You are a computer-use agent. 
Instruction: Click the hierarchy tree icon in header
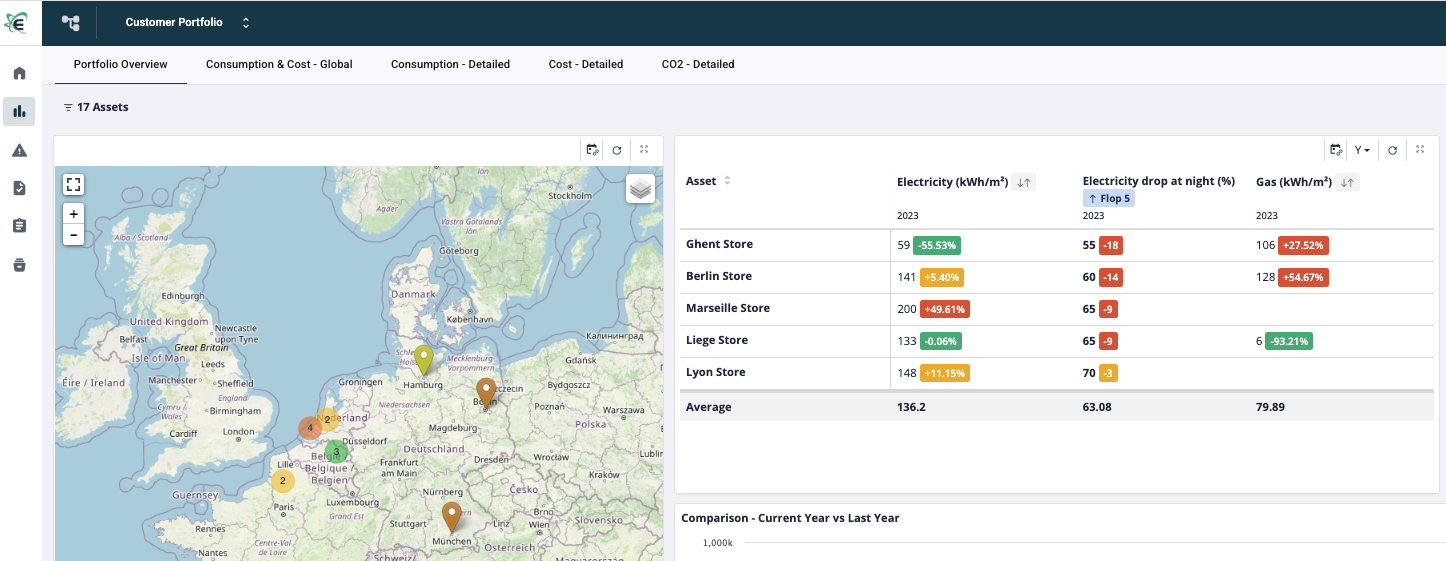coord(70,22)
